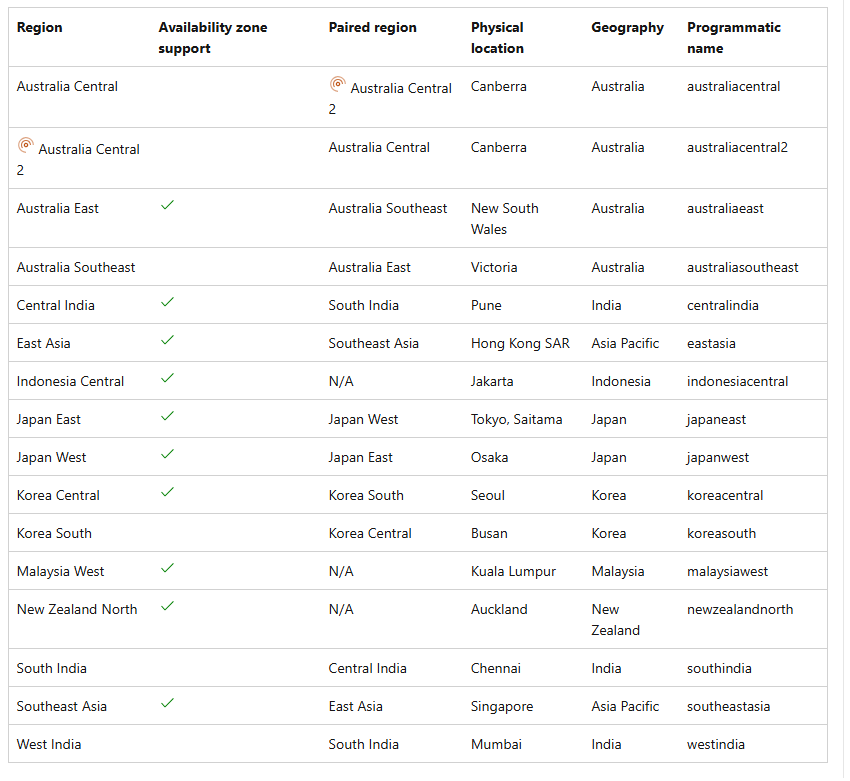
Task: Click the New Zealand North availability checkmark
Action: (168, 605)
